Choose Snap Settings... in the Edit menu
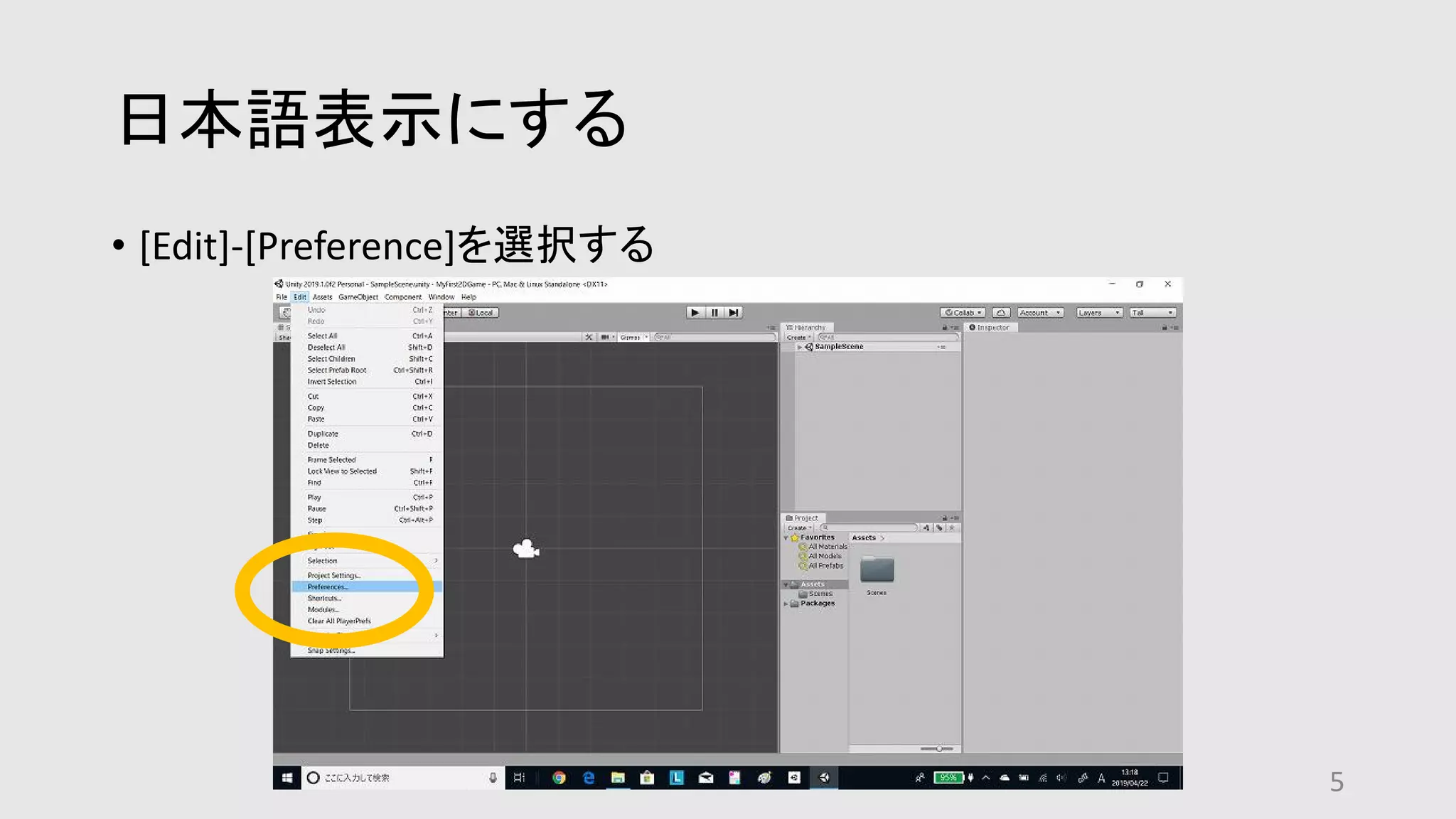The width and height of the screenshot is (1456, 819). (367, 651)
